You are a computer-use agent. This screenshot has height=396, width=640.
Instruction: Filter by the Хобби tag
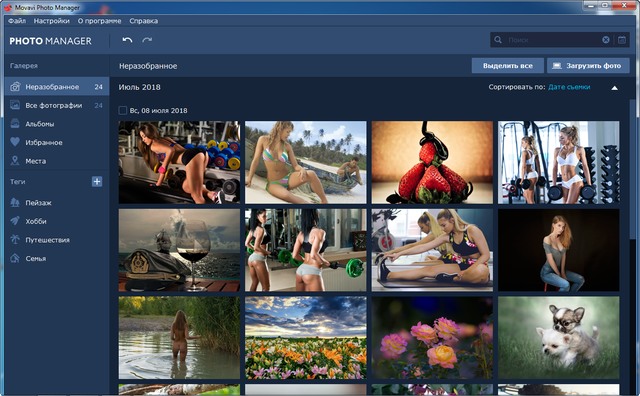pos(57,221)
